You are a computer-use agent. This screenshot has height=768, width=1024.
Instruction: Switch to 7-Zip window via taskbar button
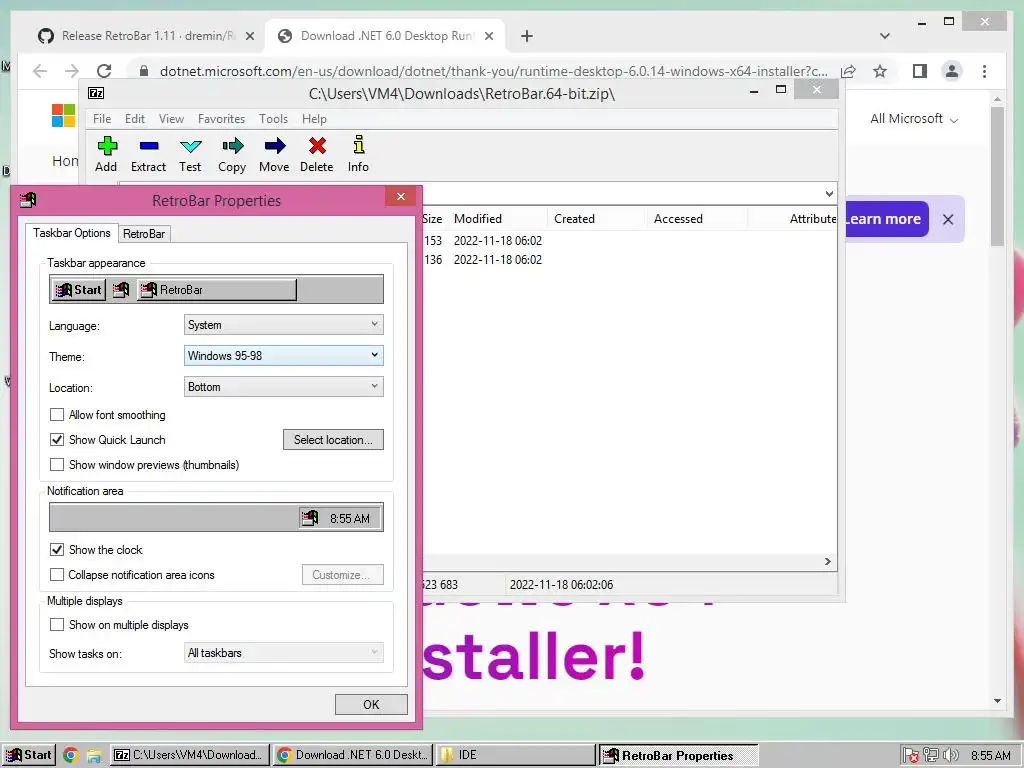coord(190,755)
